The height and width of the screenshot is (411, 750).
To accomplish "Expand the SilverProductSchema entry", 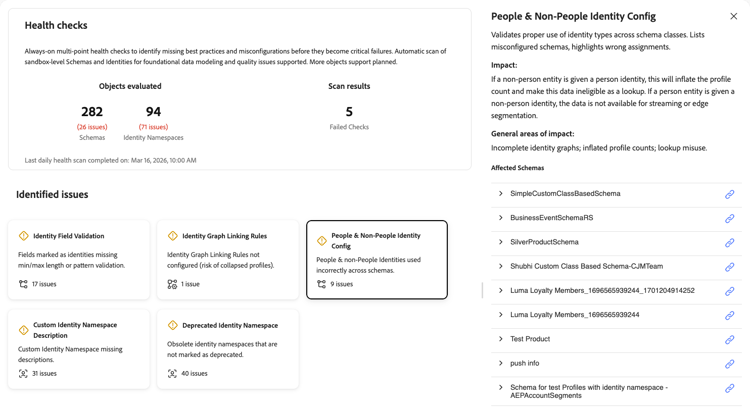I will point(501,242).
